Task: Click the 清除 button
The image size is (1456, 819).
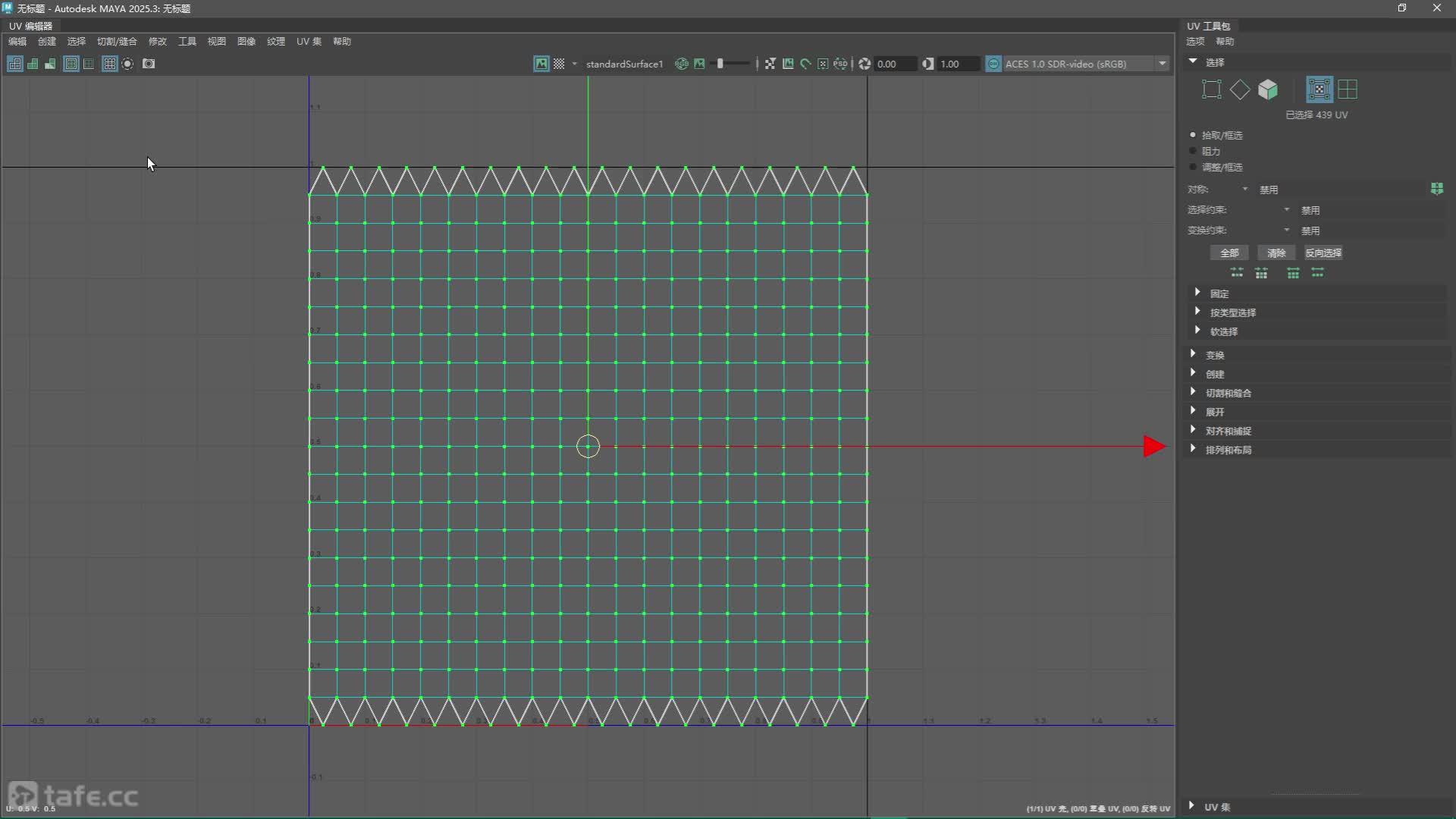Action: pyautogui.click(x=1276, y=253)
